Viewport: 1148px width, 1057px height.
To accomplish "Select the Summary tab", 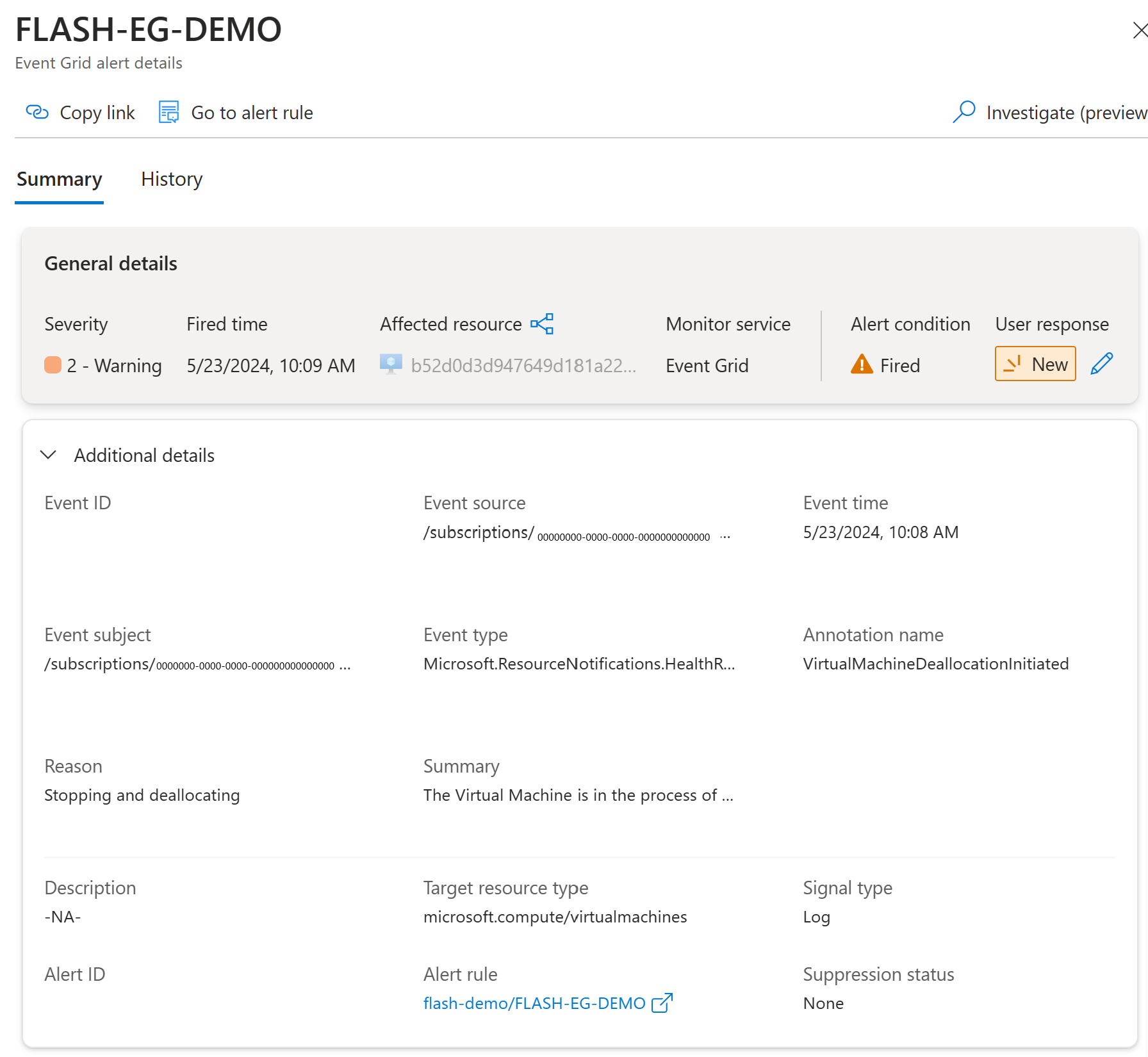I will [x=59, y=179].
